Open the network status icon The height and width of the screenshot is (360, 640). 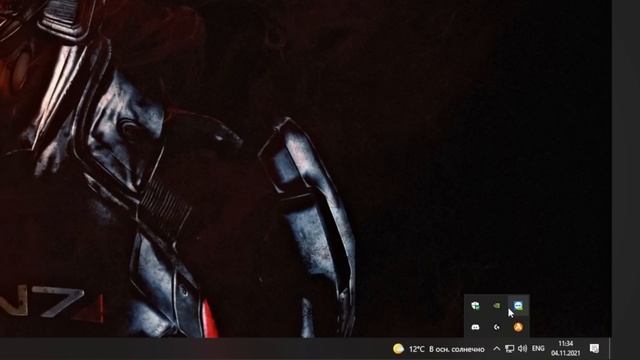tap(509, 349)
